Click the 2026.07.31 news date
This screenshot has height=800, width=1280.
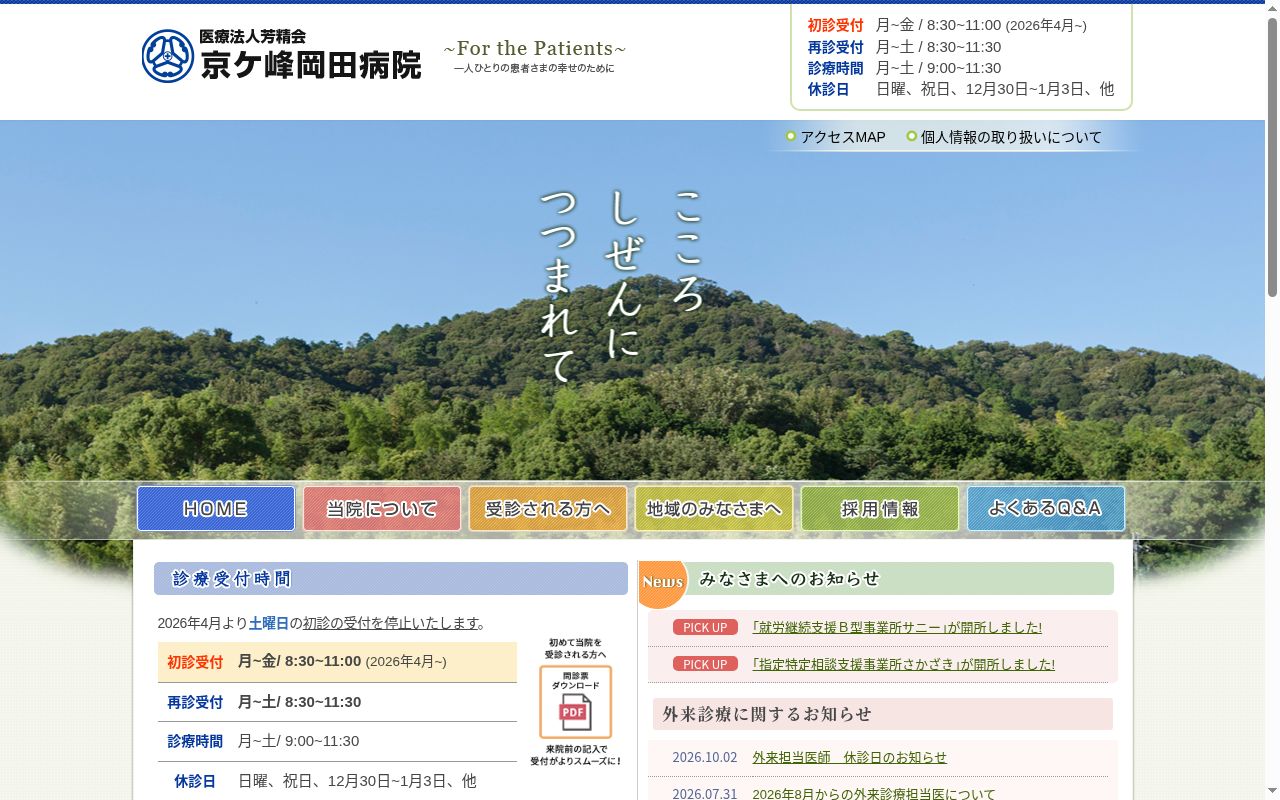click(x=705, y=794)
